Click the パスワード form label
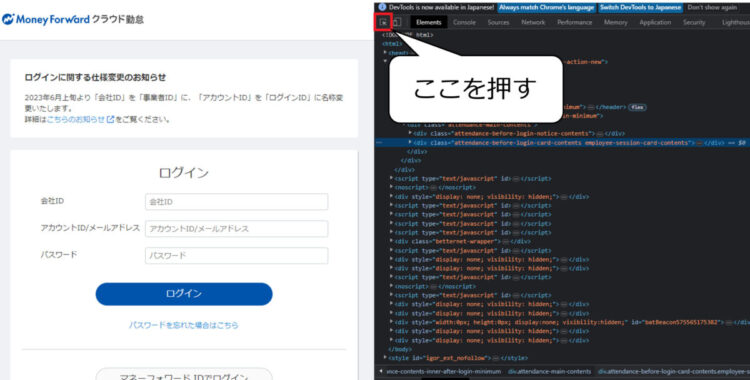750x380 pixels. coord(58,255)
